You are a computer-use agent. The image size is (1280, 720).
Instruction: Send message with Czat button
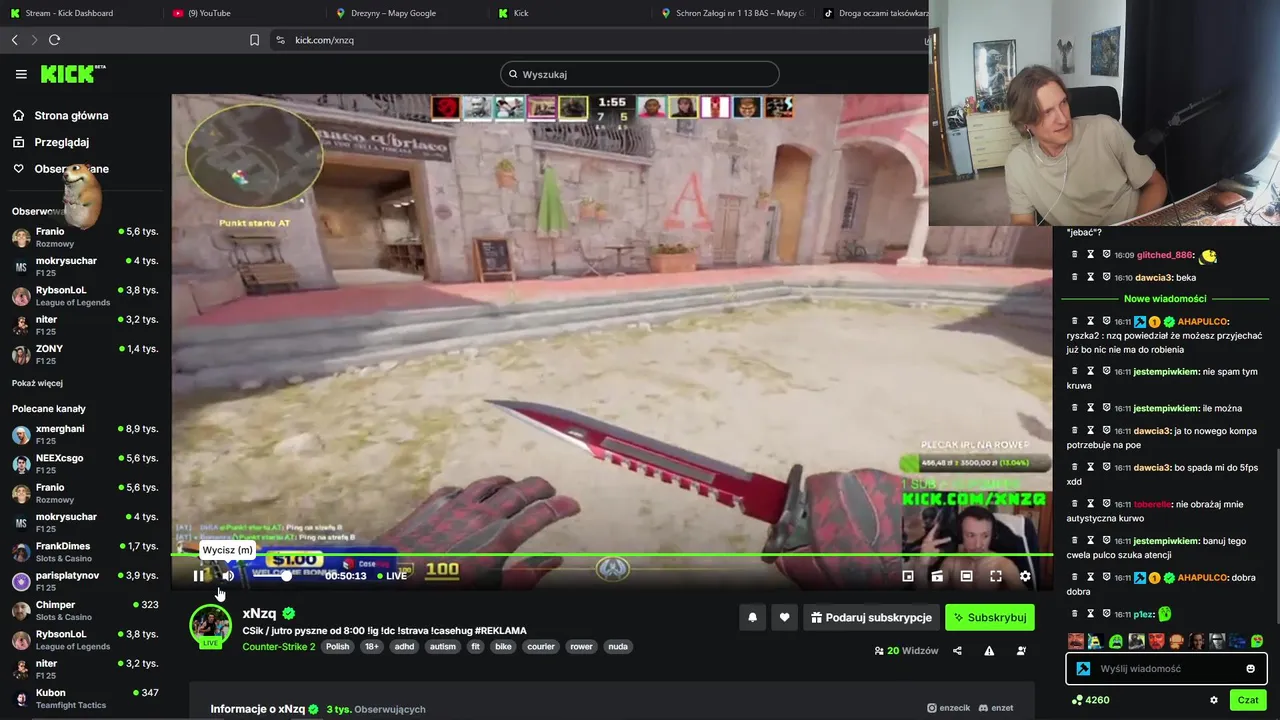1248,700
